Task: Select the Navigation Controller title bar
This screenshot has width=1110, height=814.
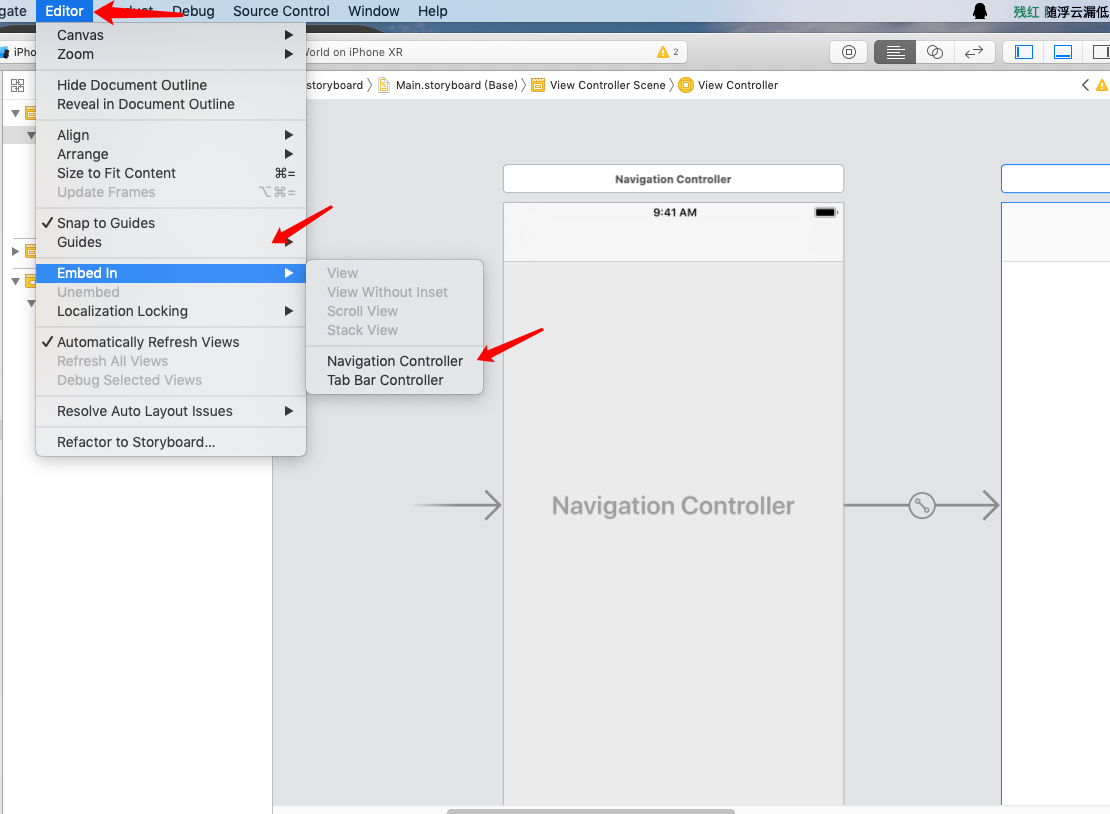Action: point(673,179)
